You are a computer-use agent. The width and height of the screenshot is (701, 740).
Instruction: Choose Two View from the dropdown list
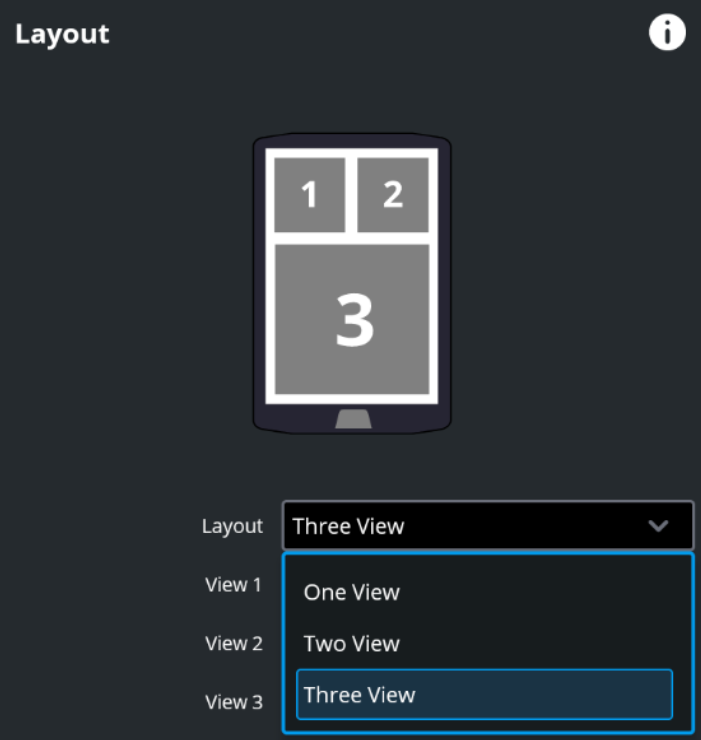coord(352,643)
